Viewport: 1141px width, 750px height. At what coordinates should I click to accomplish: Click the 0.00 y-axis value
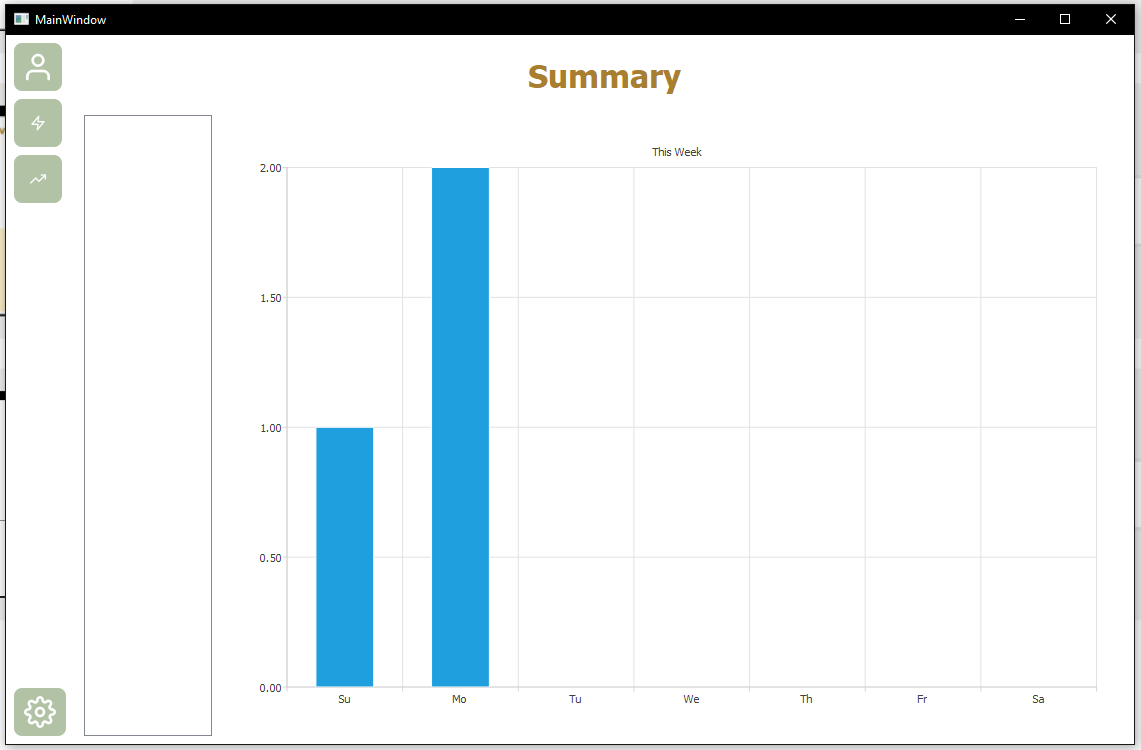point(270,688)
